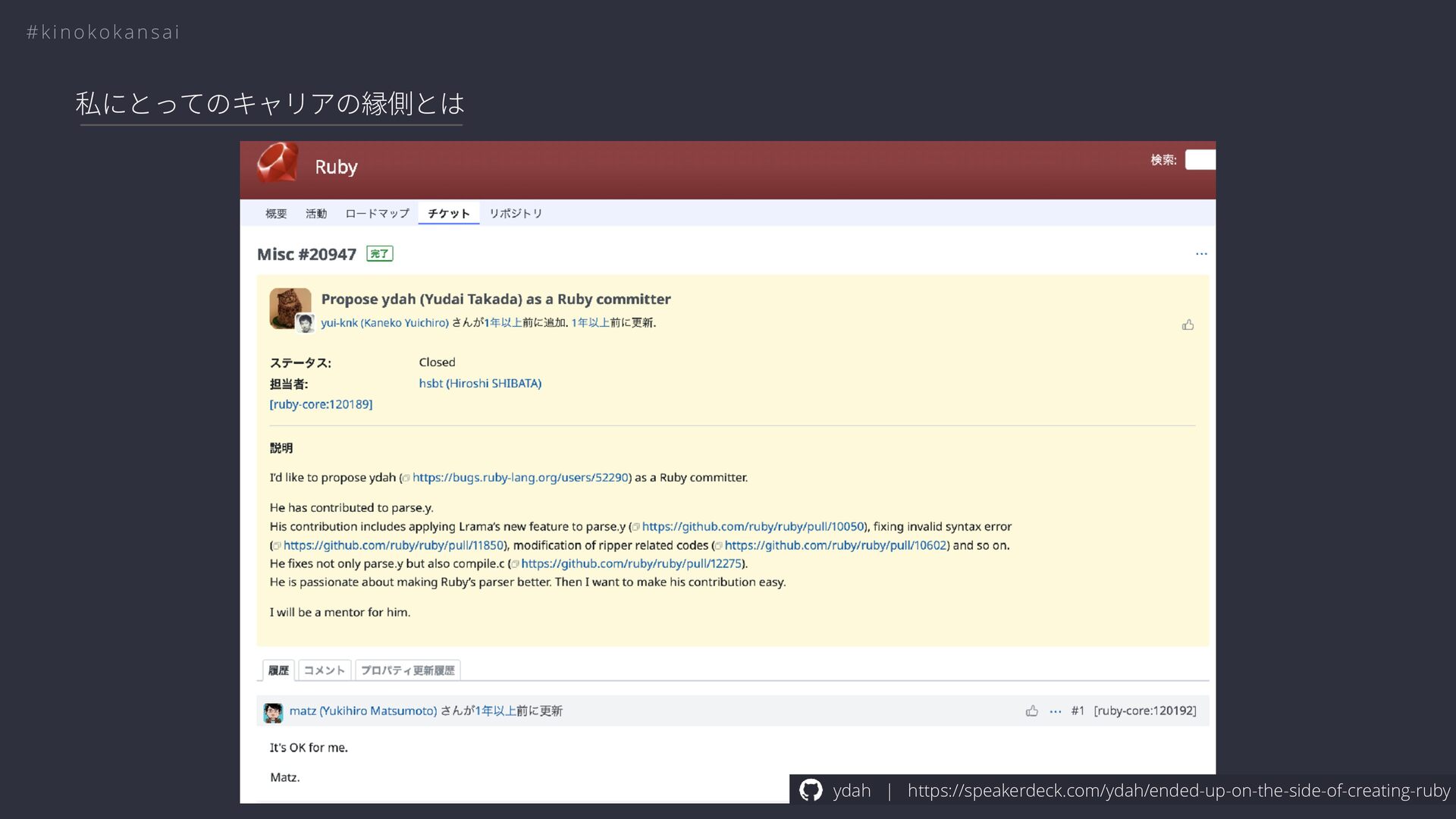Click the Misc #20947 heading

306,254
